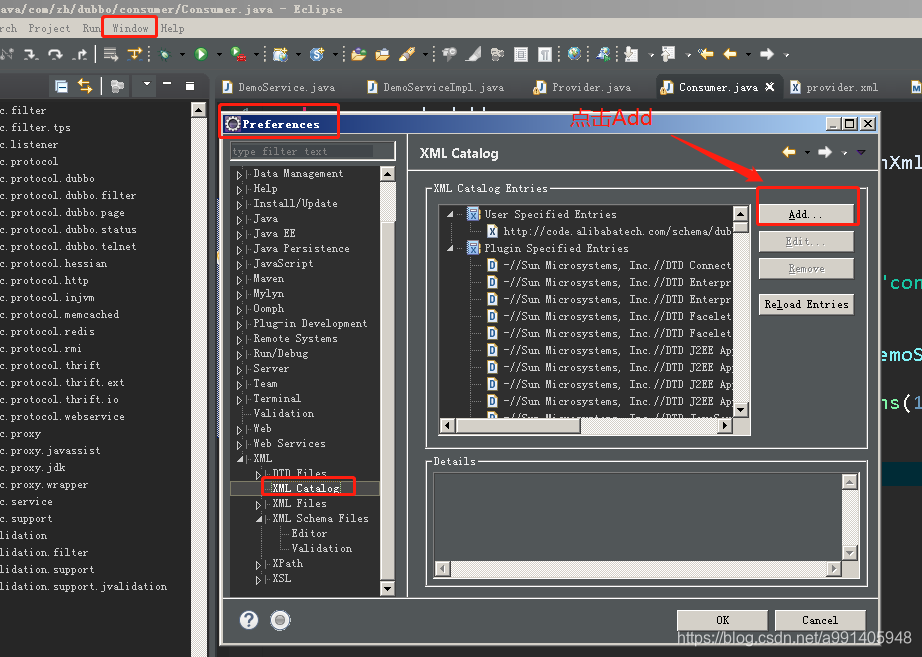Switch to Provider.java tab
Image resolution: width=922 pixels, height=657 pixels.
pyautogui.click(x=582, y=87)
